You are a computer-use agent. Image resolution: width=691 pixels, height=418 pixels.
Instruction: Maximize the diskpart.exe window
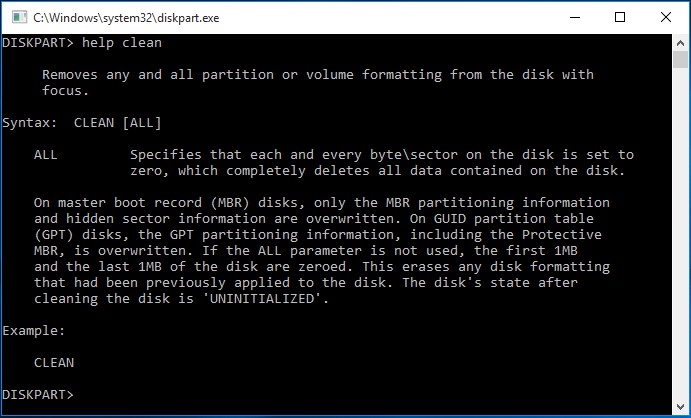click(x=620, y=18)
